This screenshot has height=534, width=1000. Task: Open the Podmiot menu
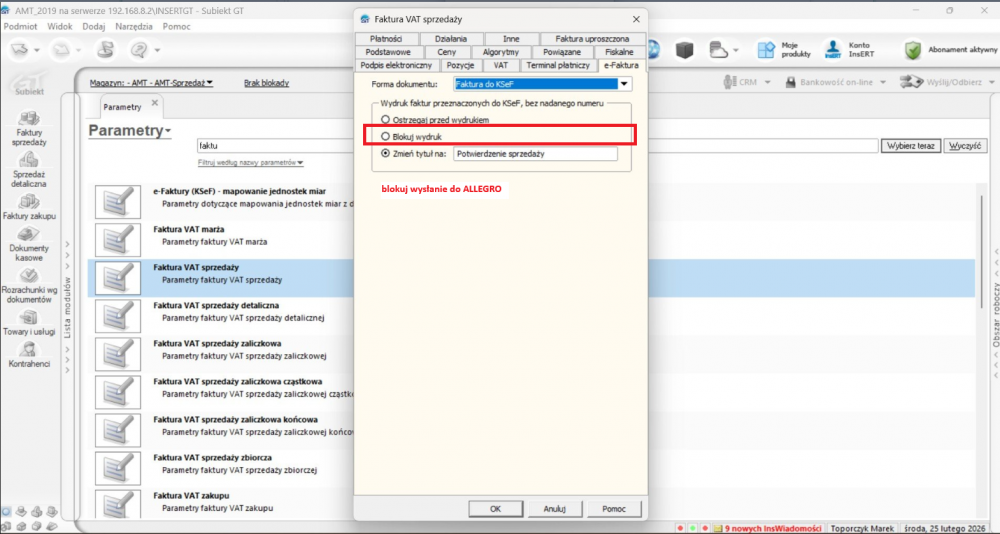20,27
